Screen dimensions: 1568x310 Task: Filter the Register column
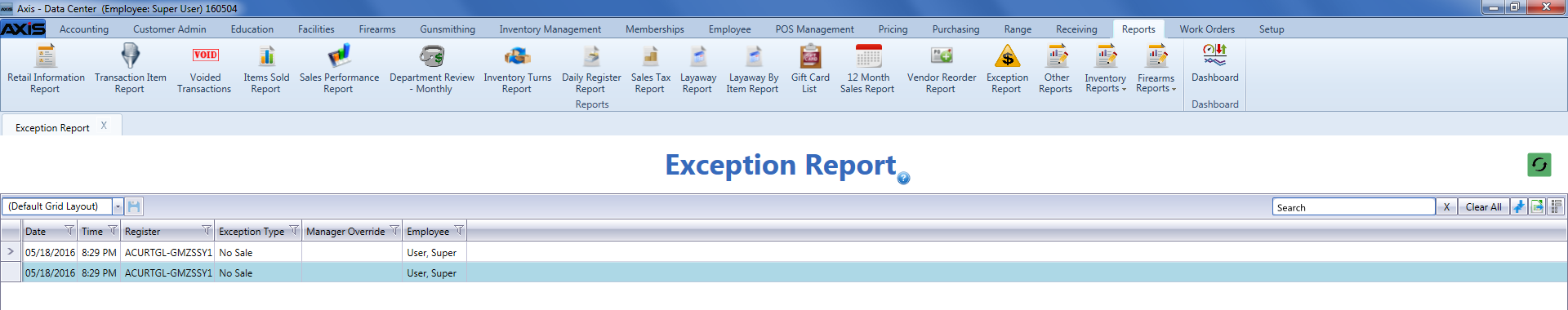click(x=206, y=231)
